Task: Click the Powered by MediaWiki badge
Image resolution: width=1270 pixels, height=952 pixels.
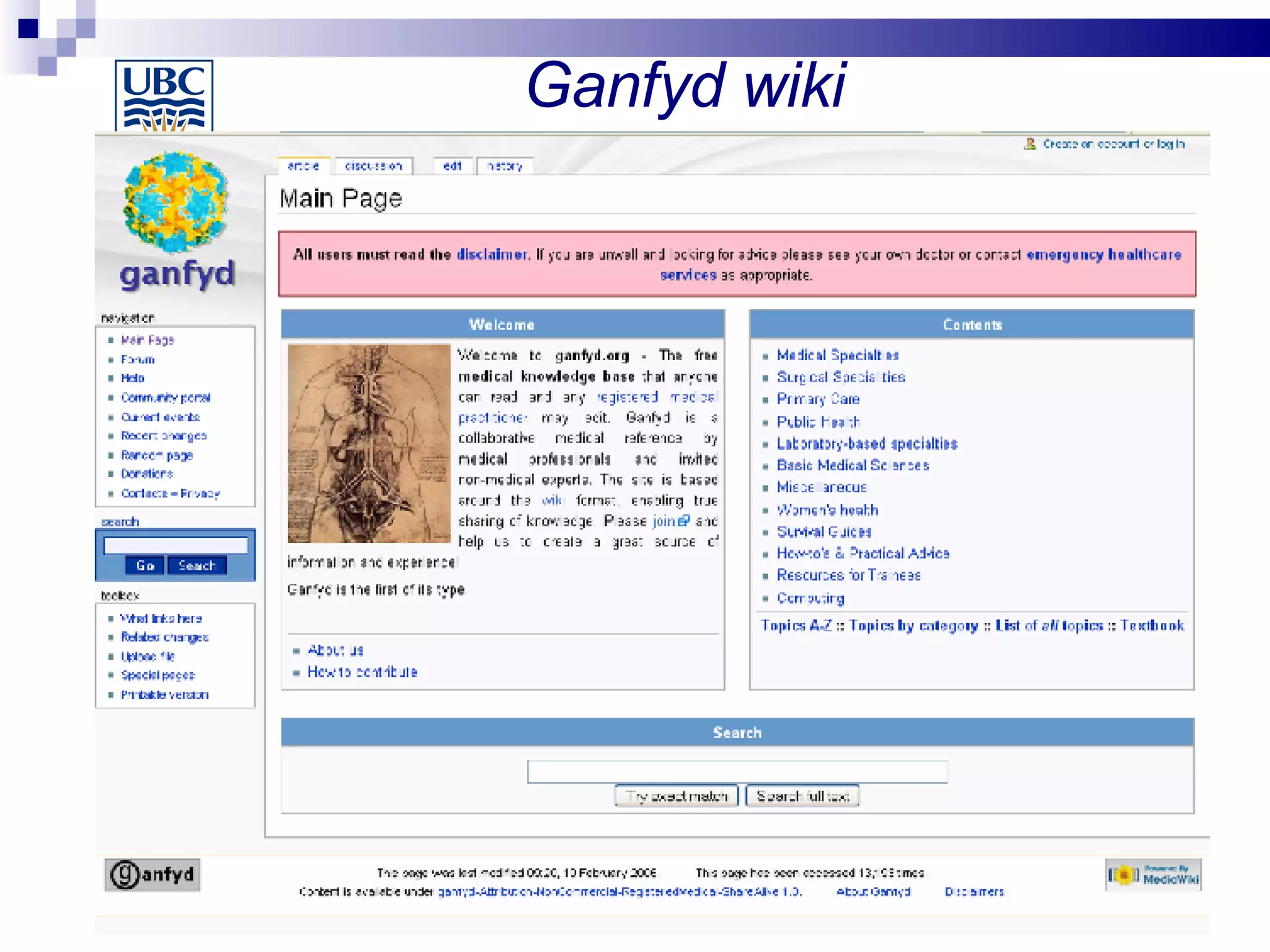Action: click(1153, 875)
